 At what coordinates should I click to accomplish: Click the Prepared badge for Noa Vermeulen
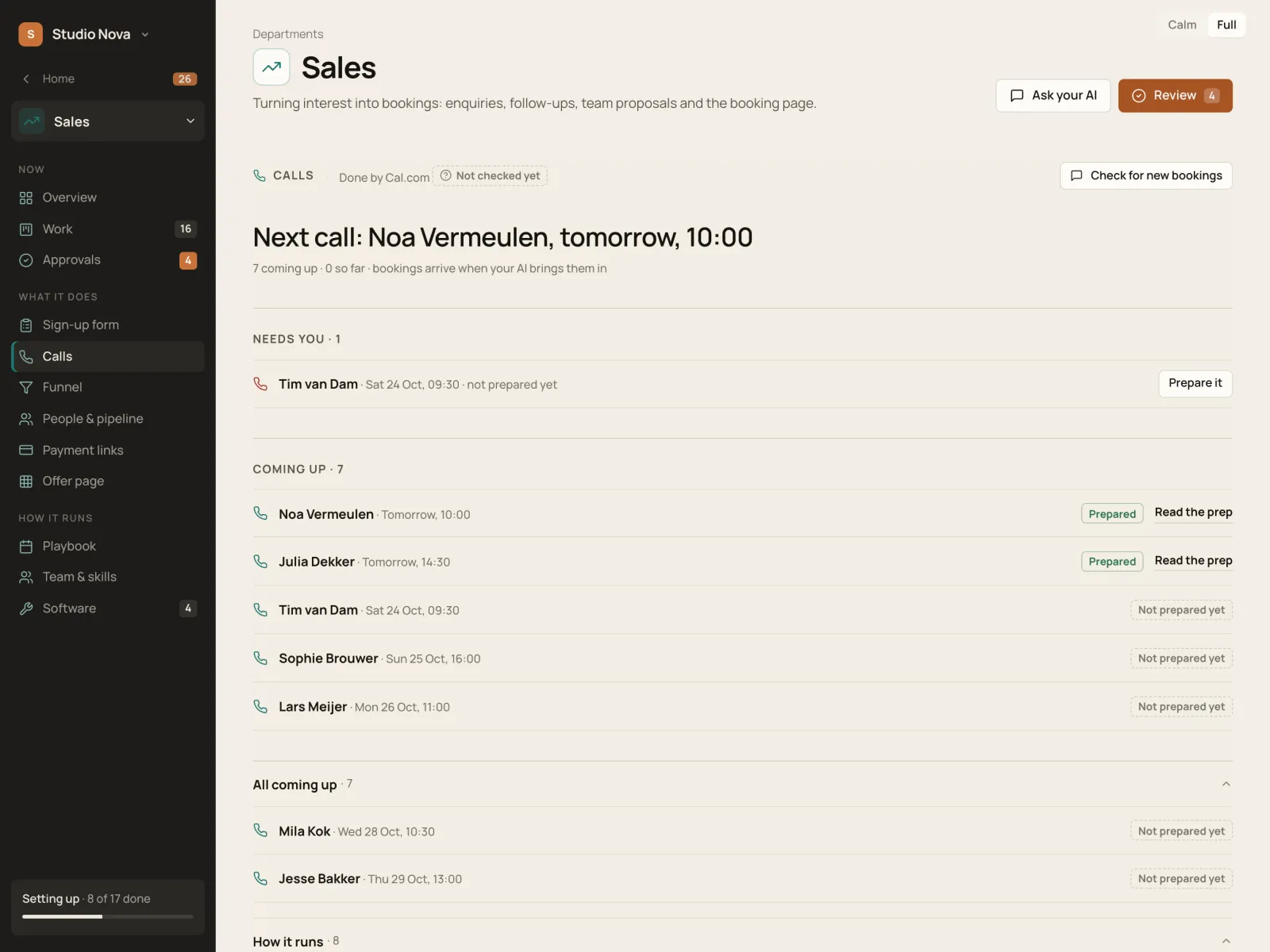1112,513
